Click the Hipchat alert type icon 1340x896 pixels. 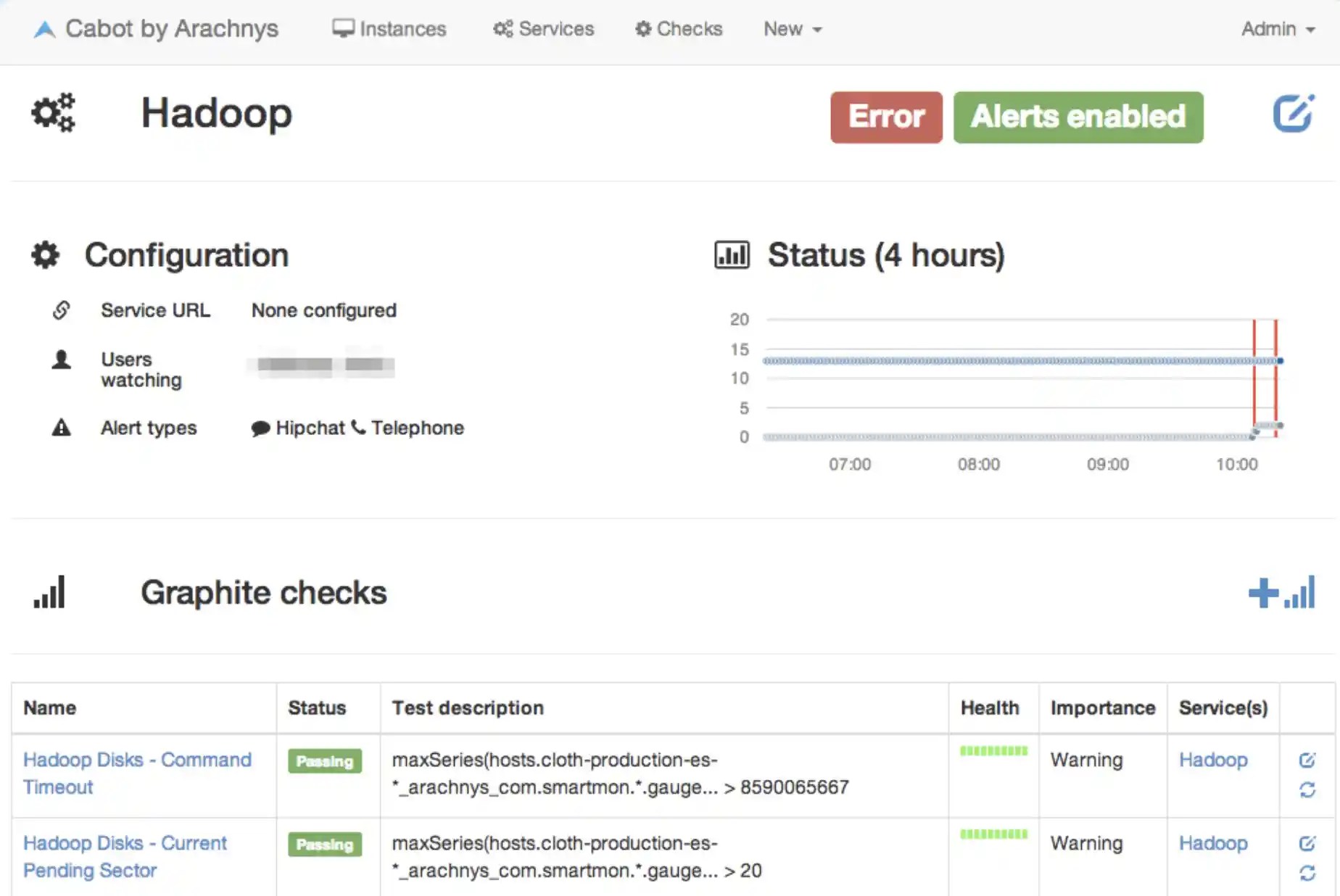tap(260, 428)
